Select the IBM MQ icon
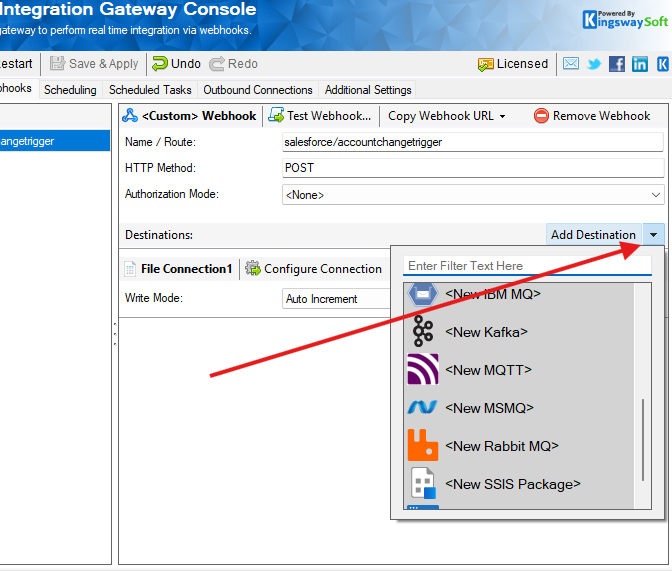Screen dimensions: 672x571 (423, 294)
